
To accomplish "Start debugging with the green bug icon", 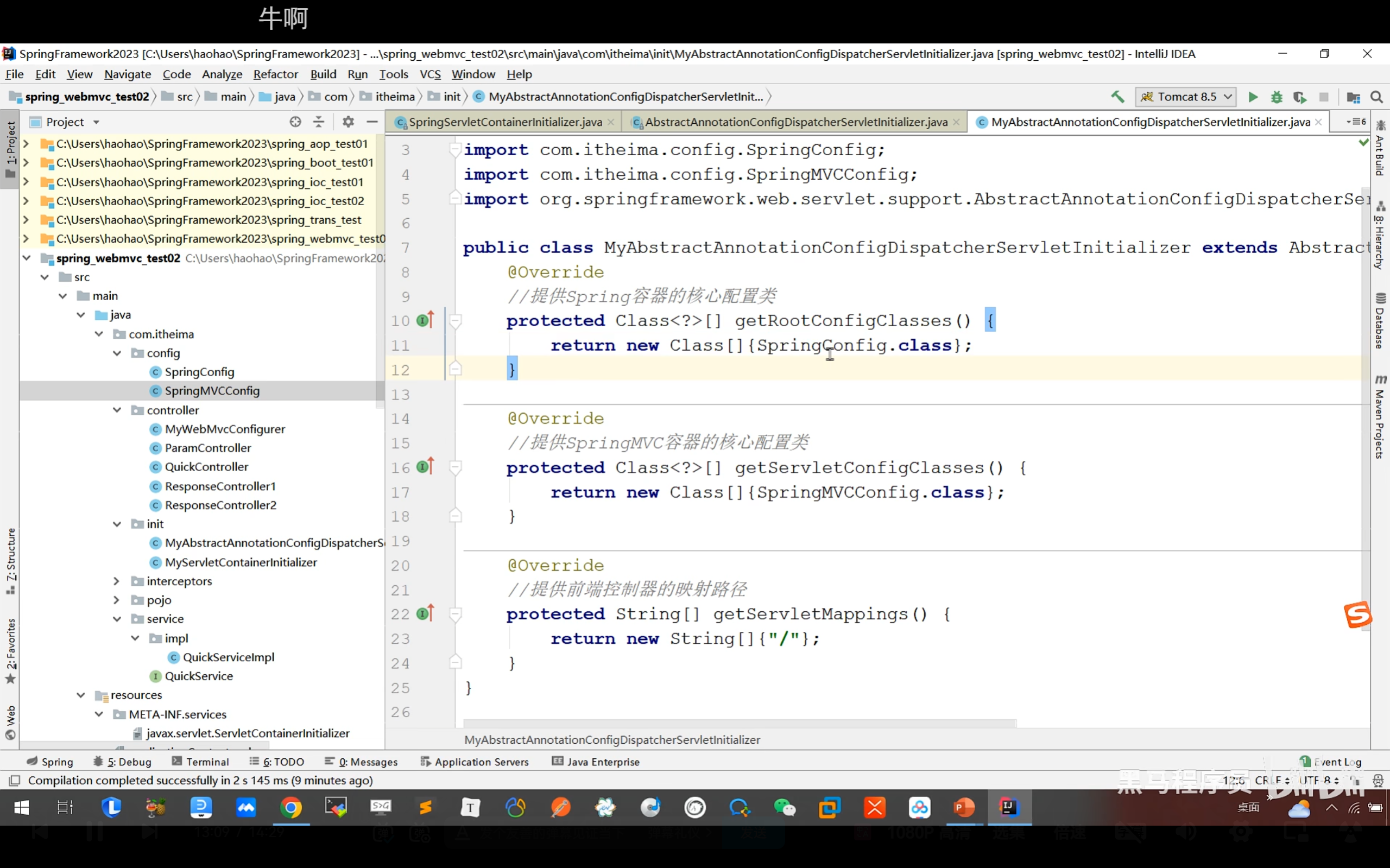I will point(1277,97).
